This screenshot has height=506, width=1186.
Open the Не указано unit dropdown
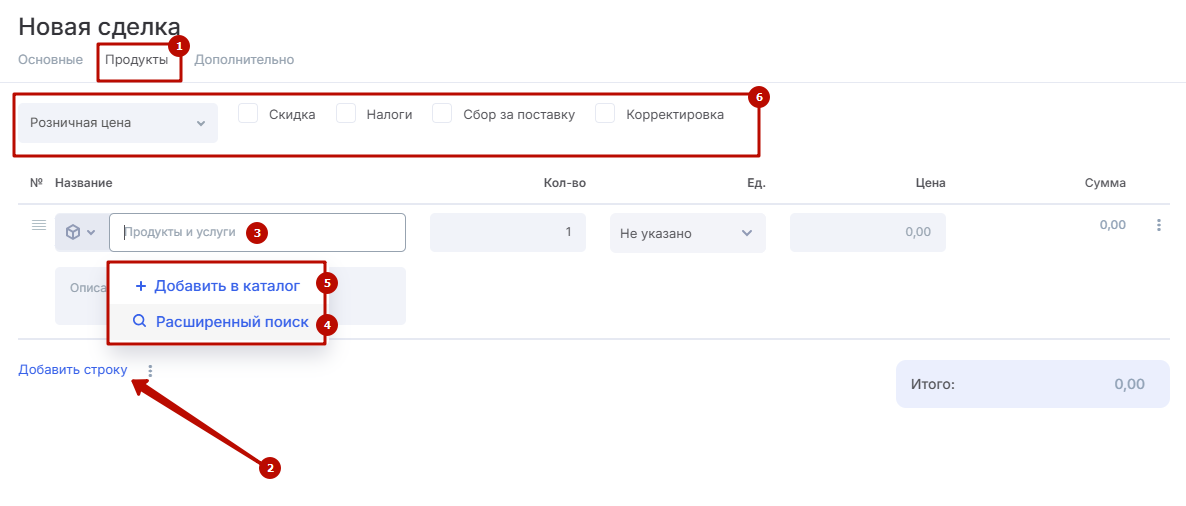[x=687, y=233]
